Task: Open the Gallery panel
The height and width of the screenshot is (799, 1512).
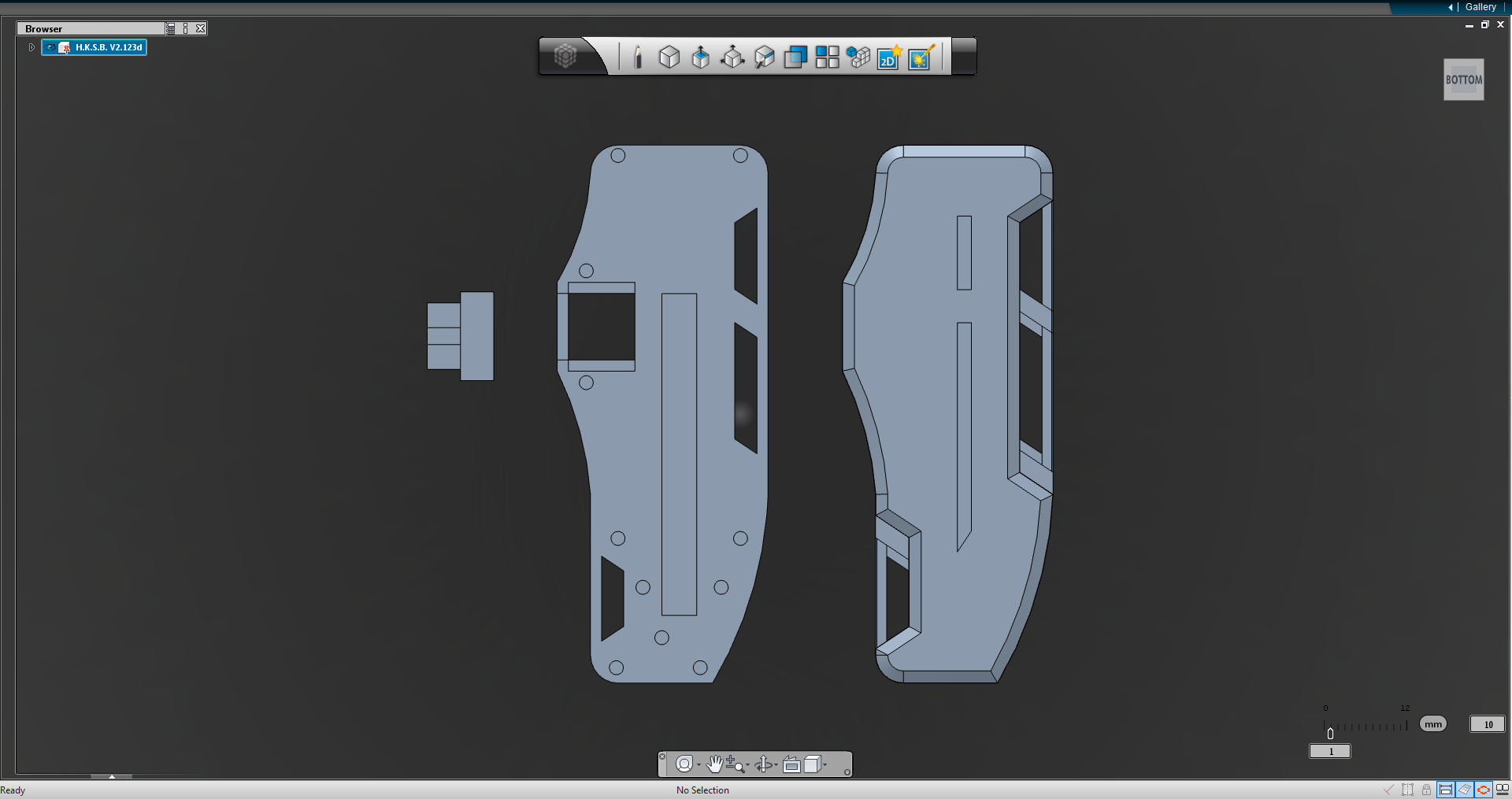Action: [x=1480, y=7]
